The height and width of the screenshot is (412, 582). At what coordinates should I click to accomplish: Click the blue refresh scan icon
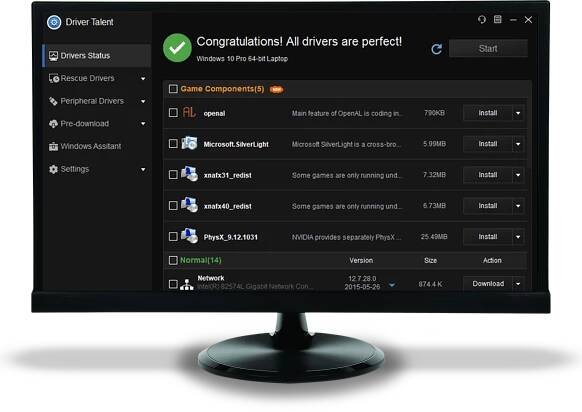point(436,49)
